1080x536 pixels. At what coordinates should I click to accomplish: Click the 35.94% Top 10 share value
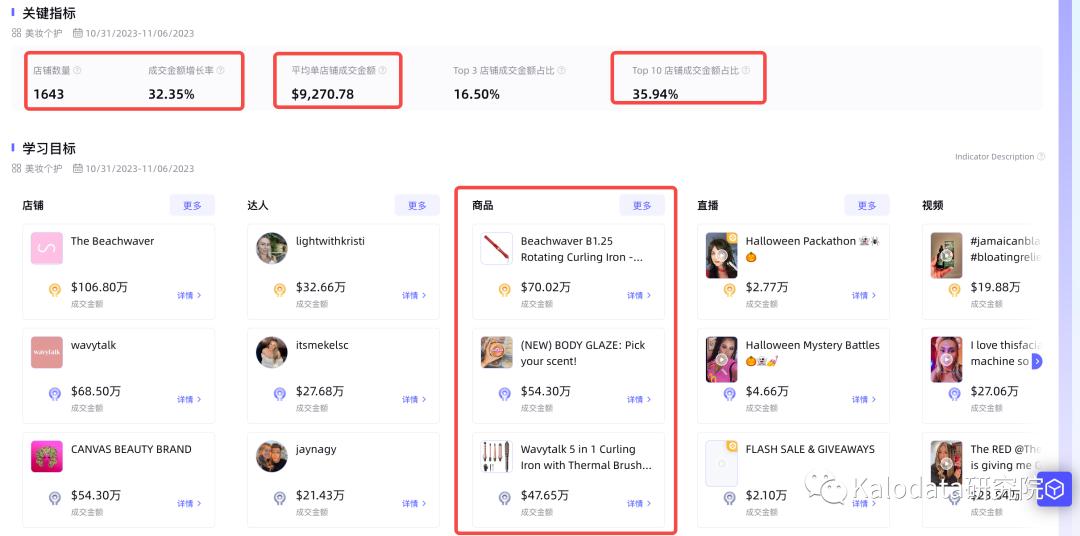tap(655, 94)
